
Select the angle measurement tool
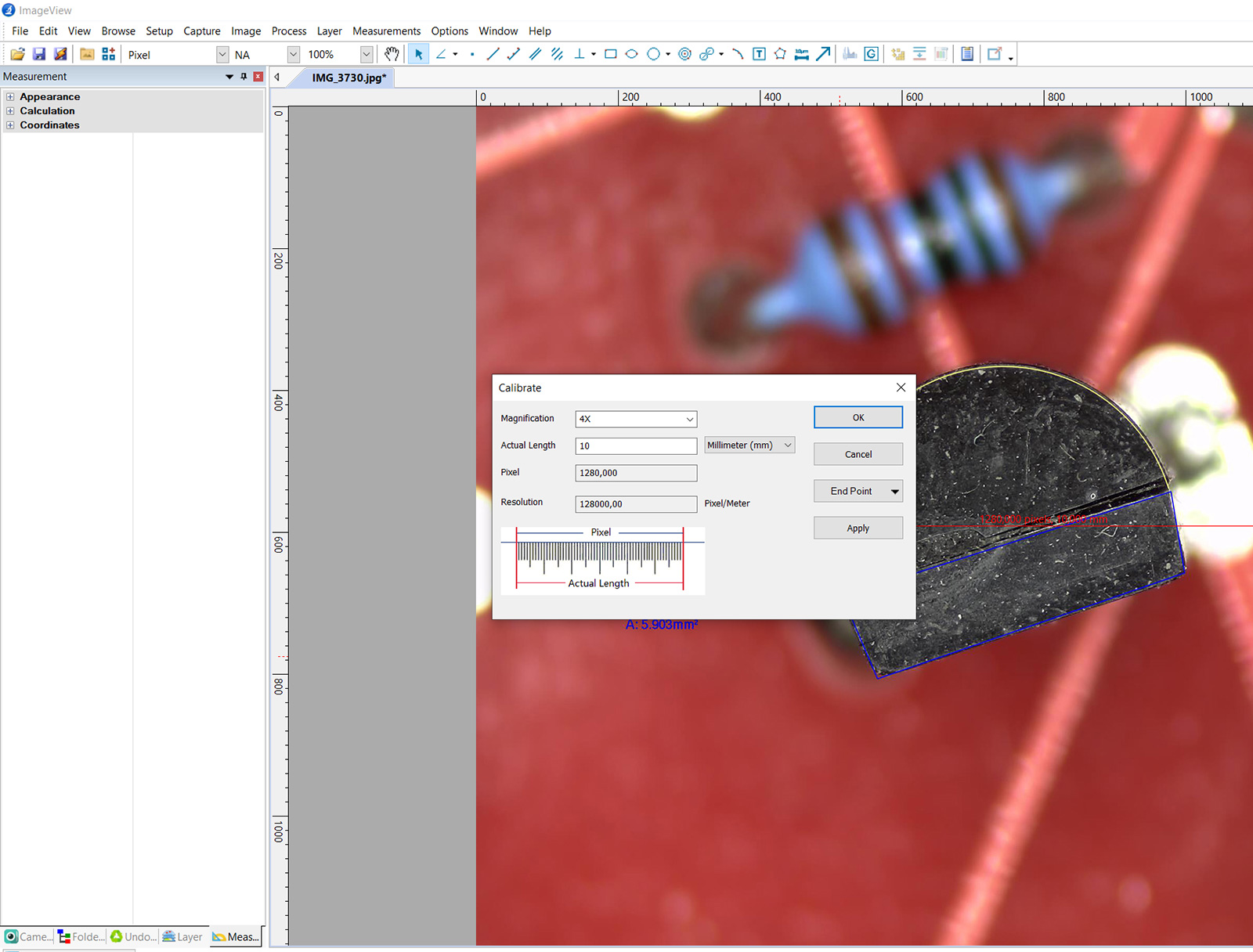tap(441, 54)
